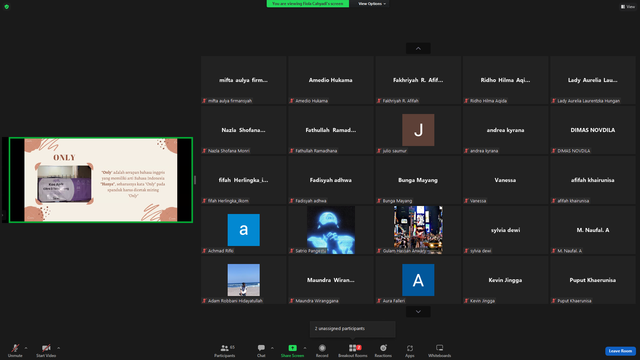Open video options arrow next to Start Video

tap(59, 348)
